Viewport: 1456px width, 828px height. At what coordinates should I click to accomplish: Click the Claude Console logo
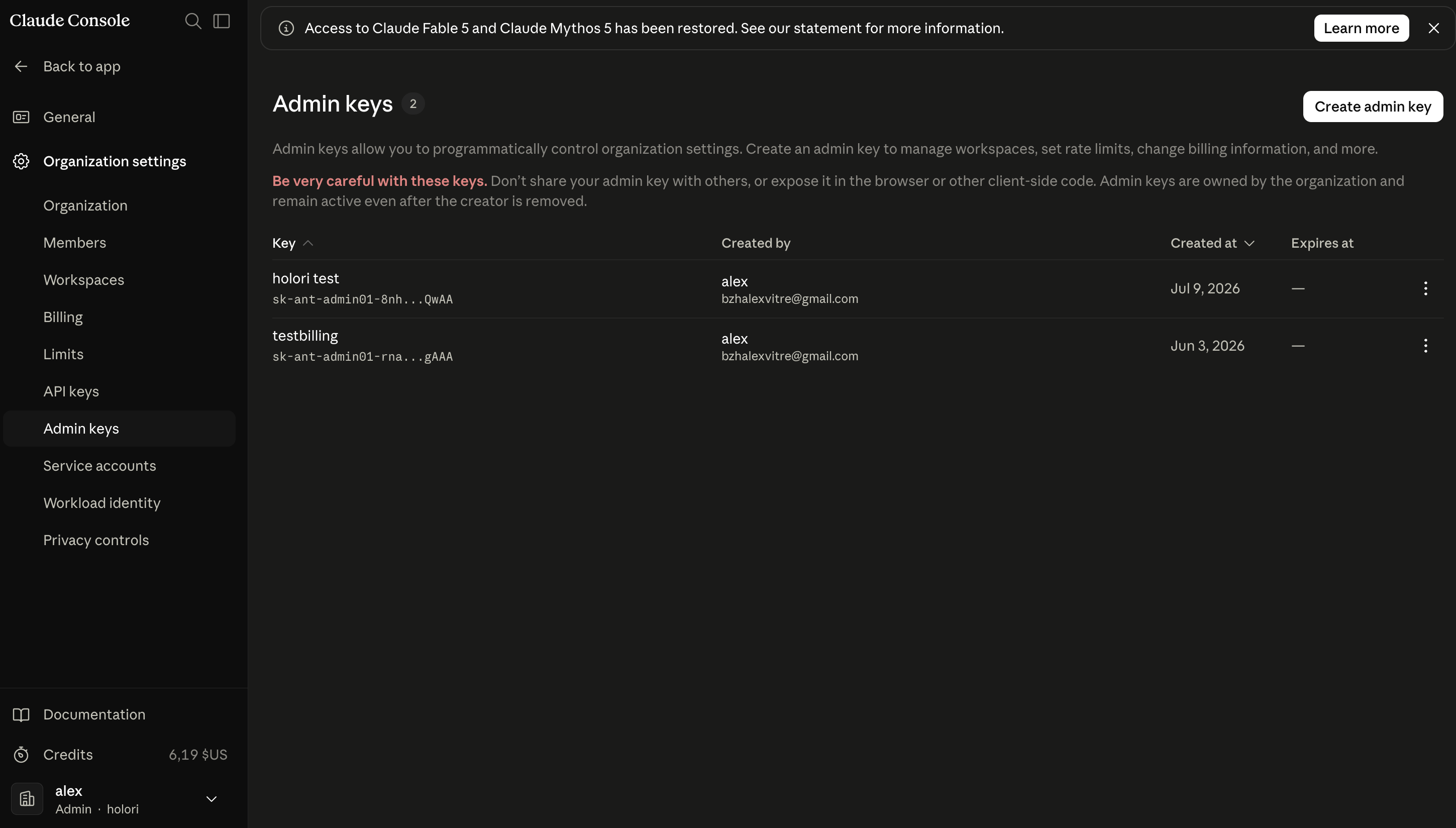69,21
